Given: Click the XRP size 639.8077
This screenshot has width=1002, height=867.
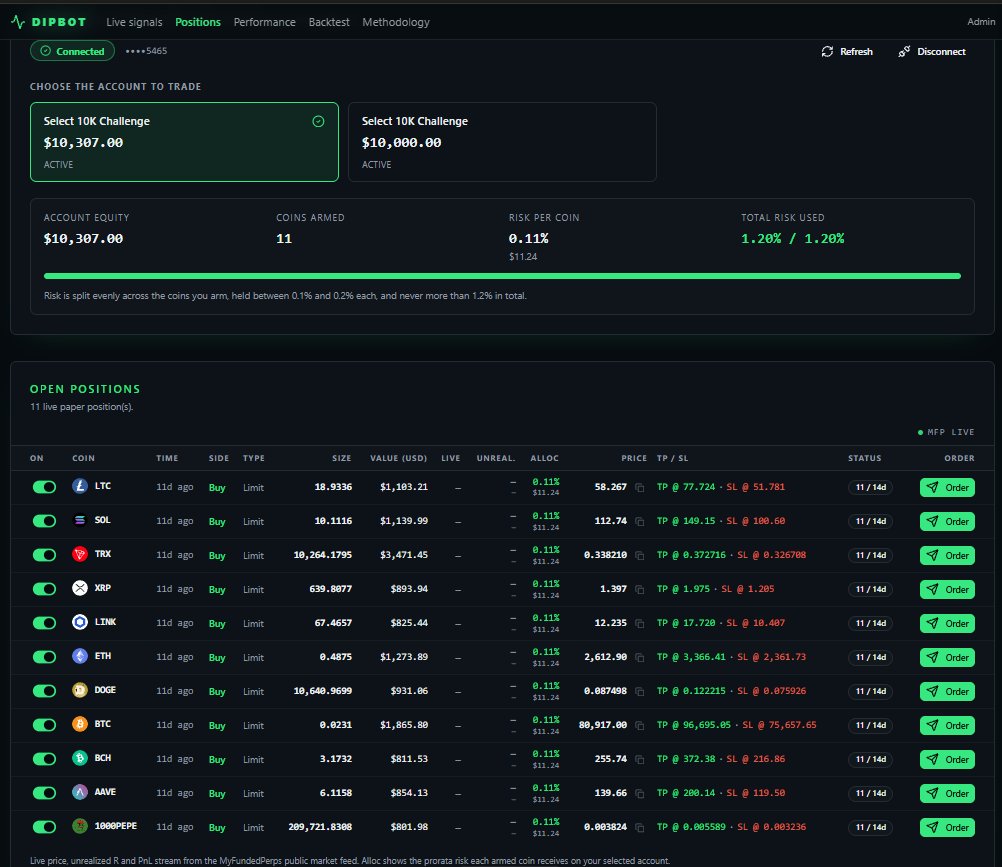Looking at the screenshot, I should [330, 588].
